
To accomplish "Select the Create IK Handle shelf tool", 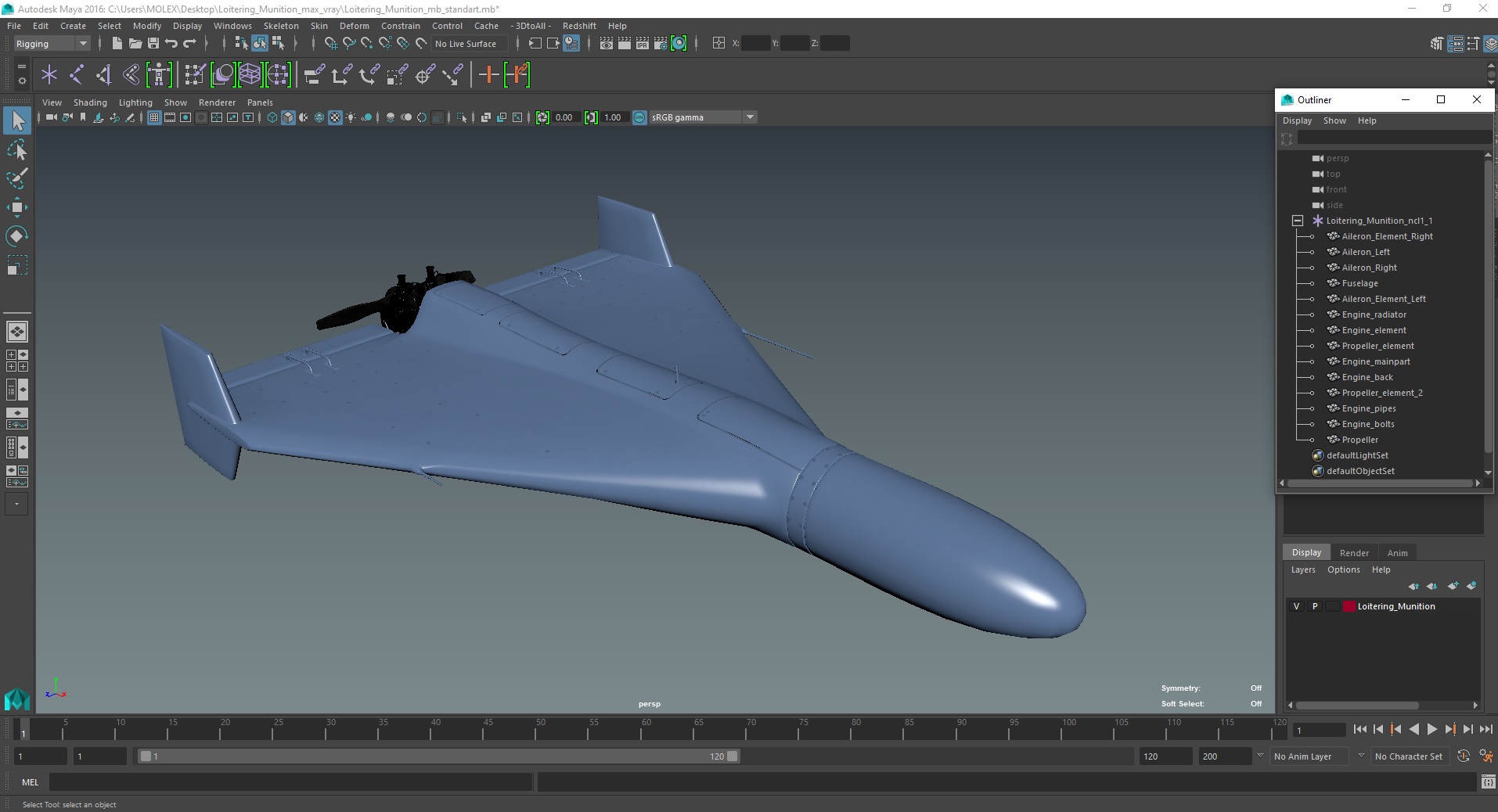I will coord(103,75).
